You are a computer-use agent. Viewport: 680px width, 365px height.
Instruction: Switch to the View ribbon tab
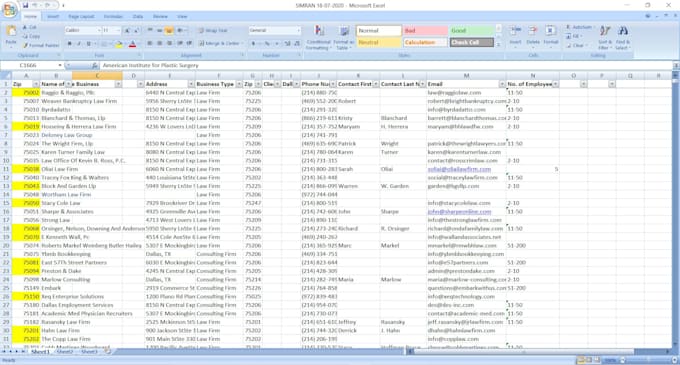pyautogui.click(x=182, y=16)
